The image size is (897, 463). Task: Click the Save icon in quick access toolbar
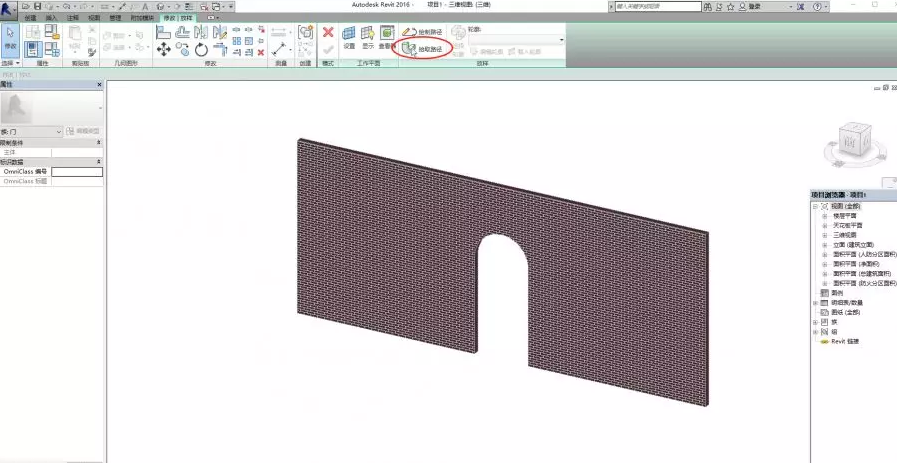click(38, 6)
